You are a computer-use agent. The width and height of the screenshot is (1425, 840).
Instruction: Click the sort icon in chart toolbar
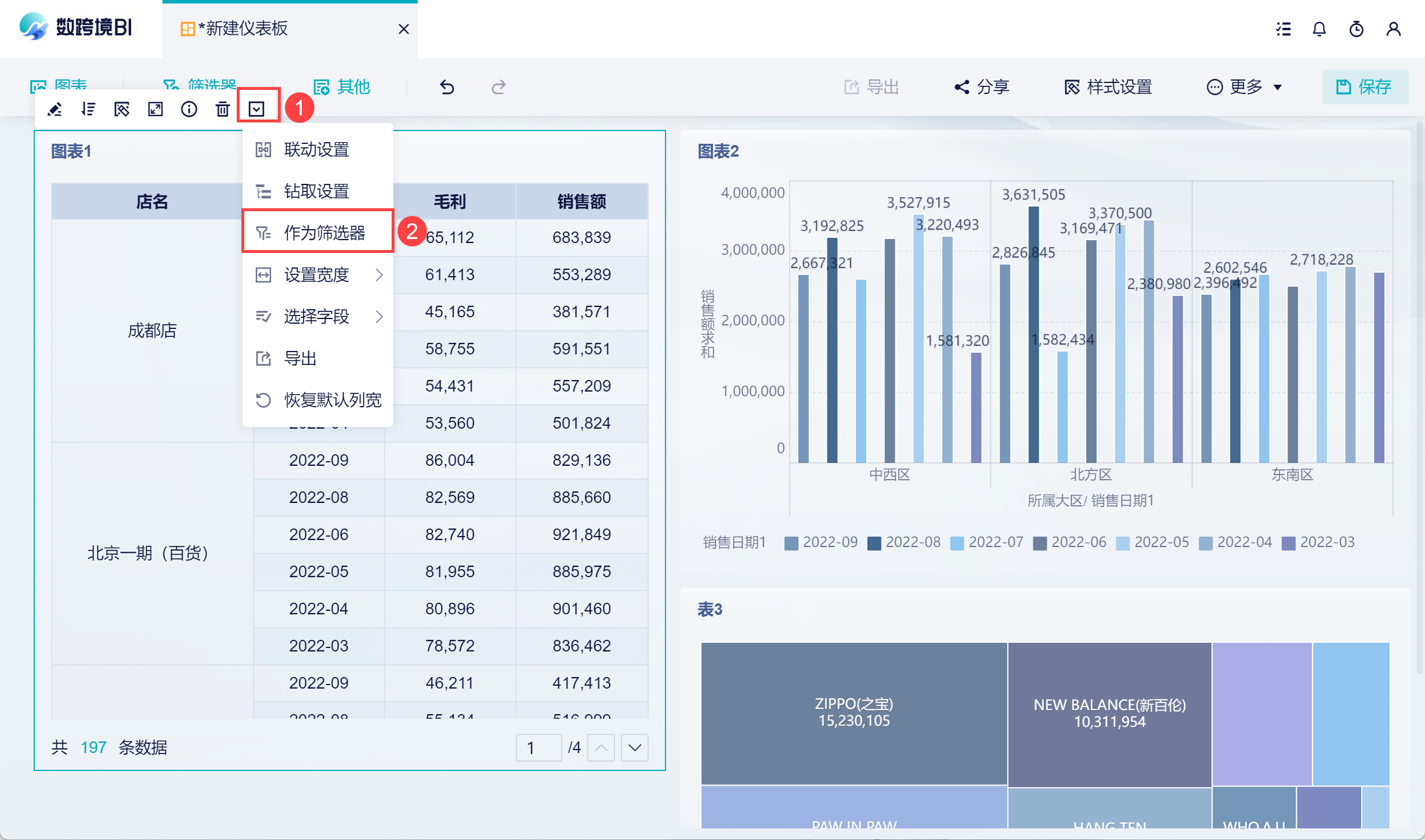click(88, 109)
